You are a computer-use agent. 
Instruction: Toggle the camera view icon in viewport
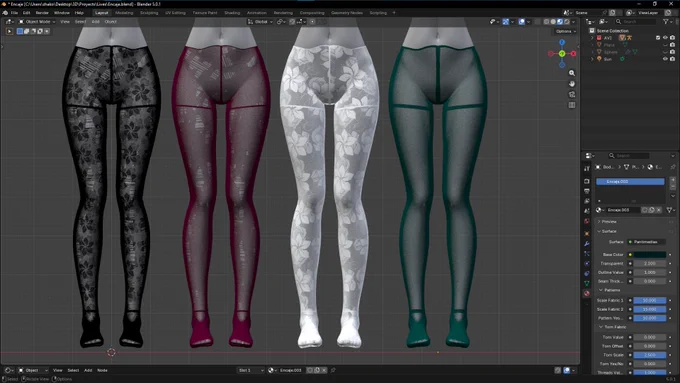coord(572,95)
